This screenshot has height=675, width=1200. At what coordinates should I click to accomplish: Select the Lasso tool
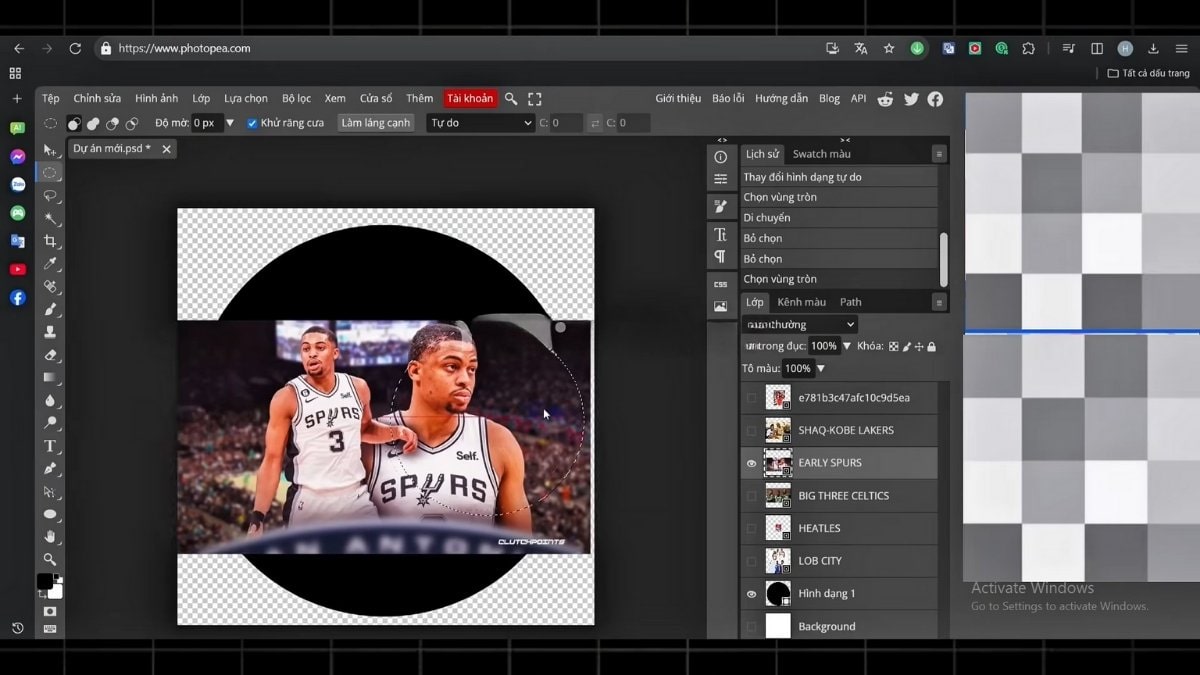(x=50, y=197)
